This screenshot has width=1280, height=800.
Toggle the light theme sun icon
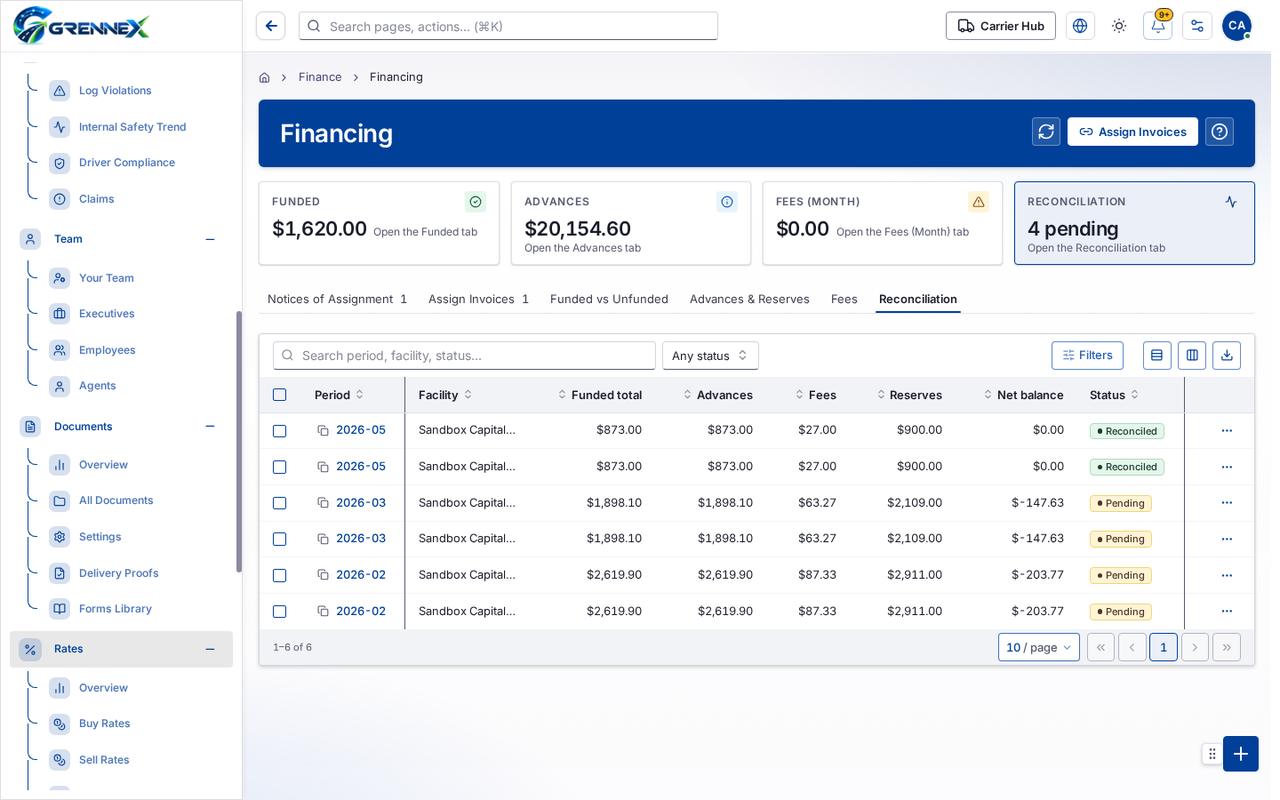tap(1119, 26)
